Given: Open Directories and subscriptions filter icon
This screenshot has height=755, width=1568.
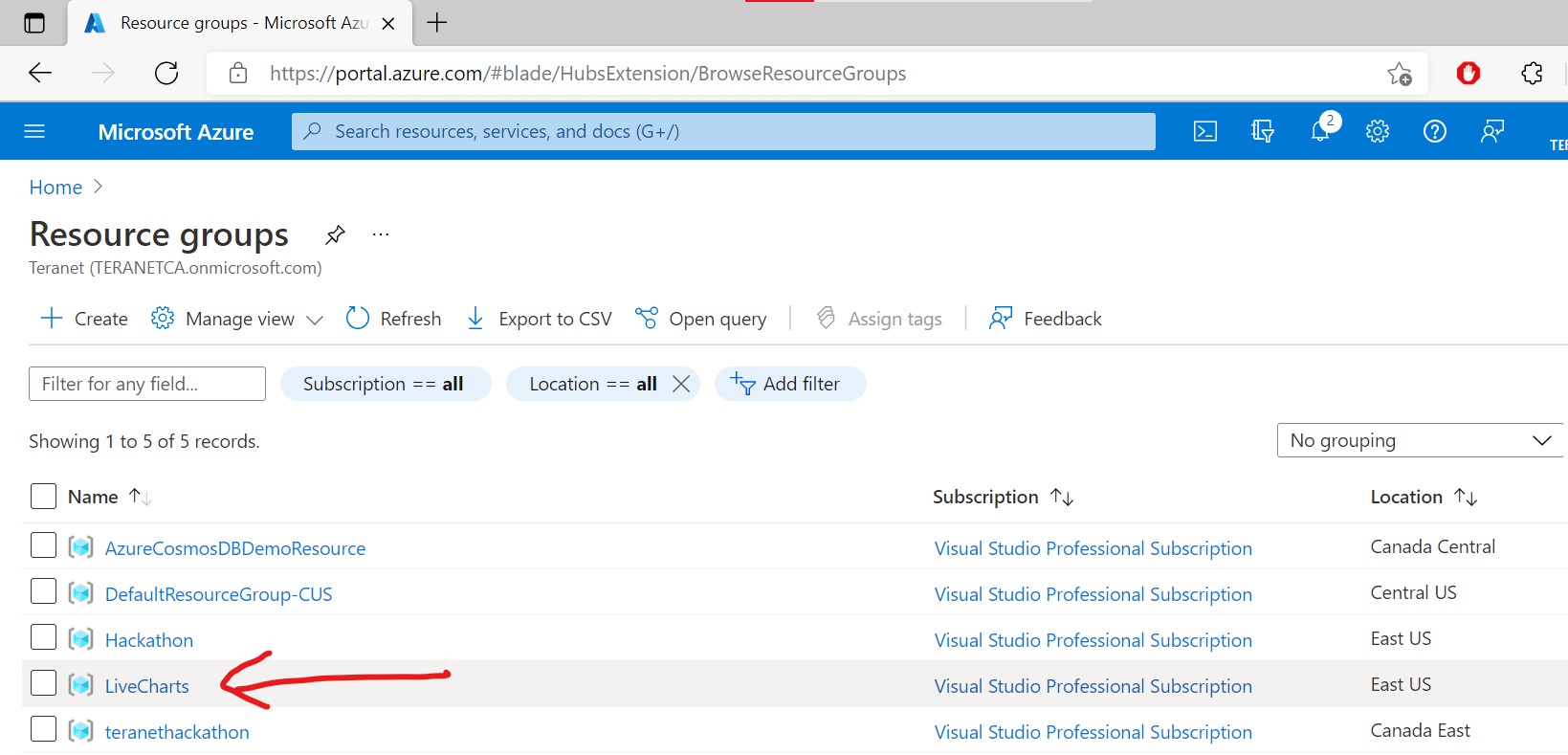Looking at the screenshot, I should click(x=1263, y=131).
